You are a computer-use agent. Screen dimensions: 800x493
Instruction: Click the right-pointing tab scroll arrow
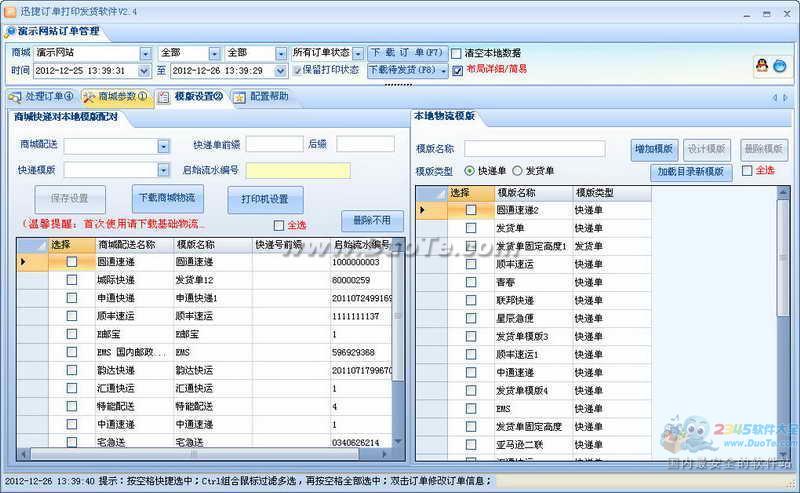click(785, 97)
